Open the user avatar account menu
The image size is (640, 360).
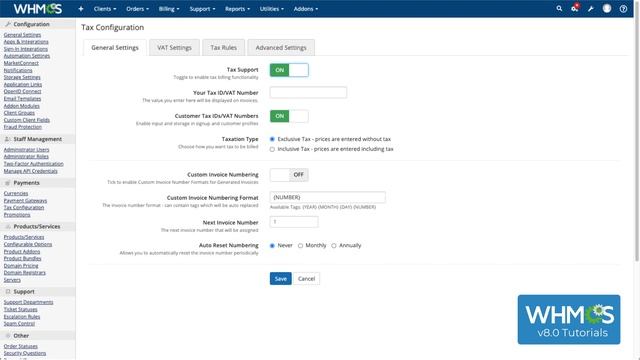(x=607, y=9)
